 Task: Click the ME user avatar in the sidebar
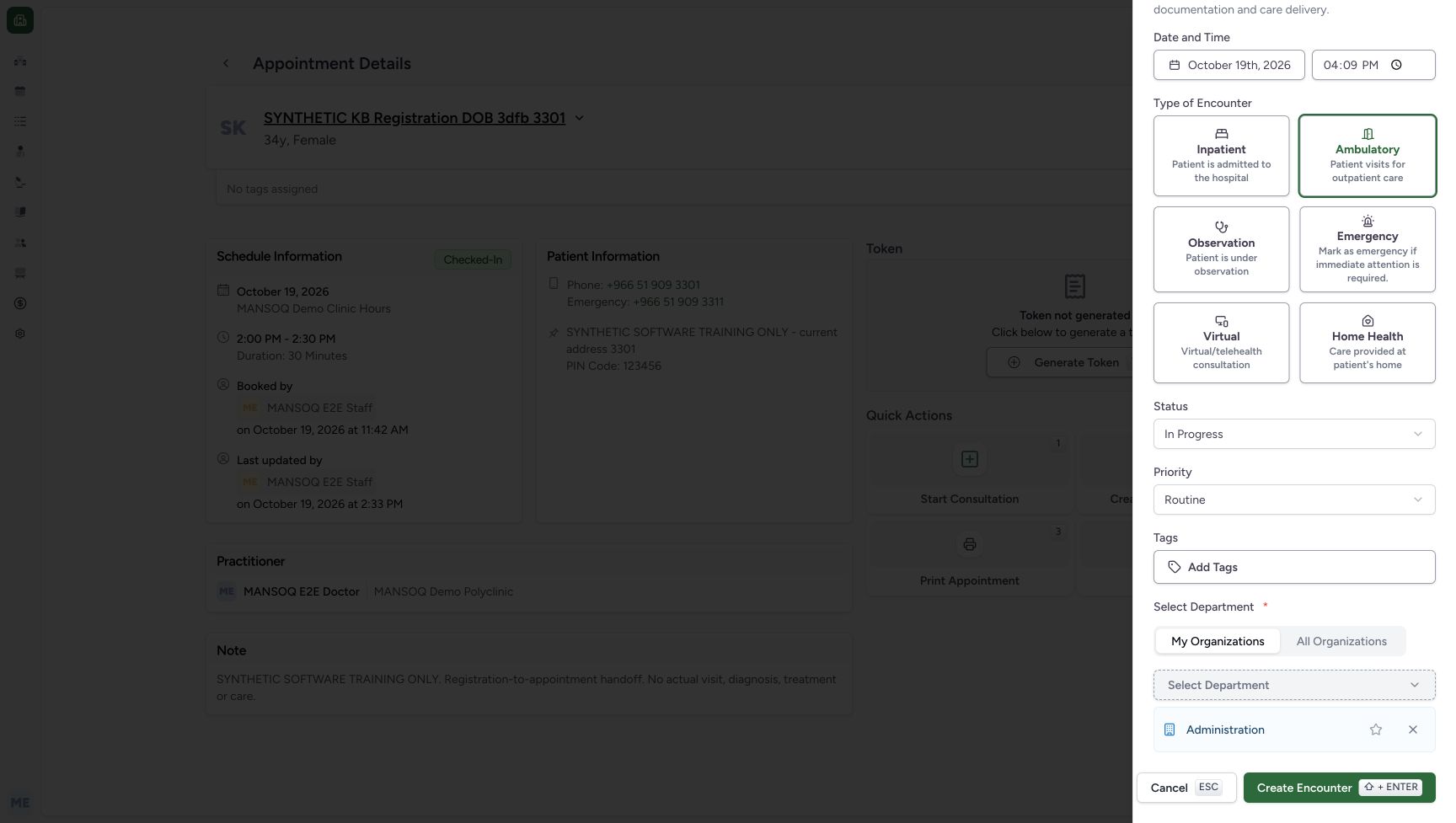click(20, 803)
